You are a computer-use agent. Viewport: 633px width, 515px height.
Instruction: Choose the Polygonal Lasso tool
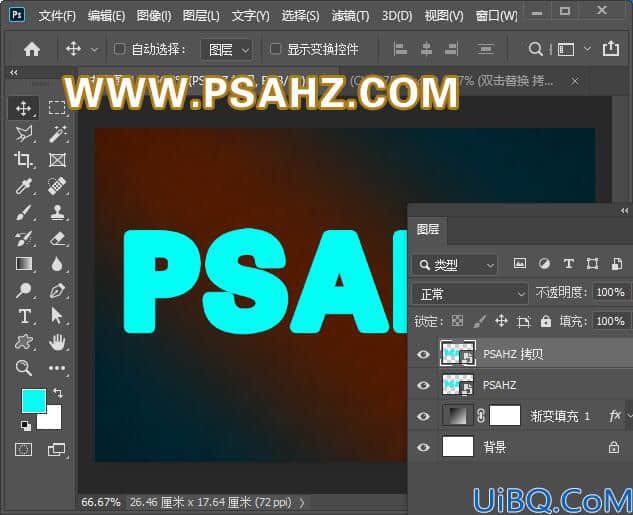point(23,134)
